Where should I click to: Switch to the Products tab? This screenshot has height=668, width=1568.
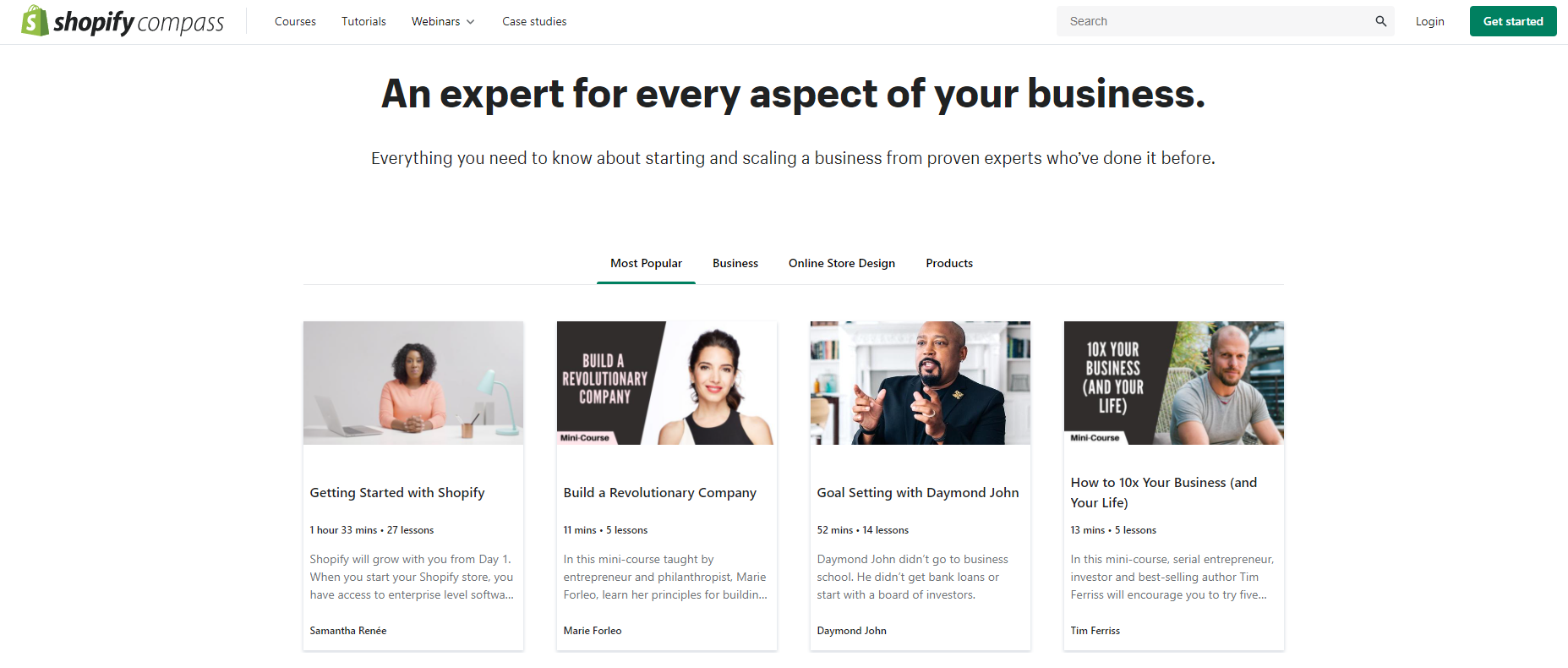coord(948,263)
